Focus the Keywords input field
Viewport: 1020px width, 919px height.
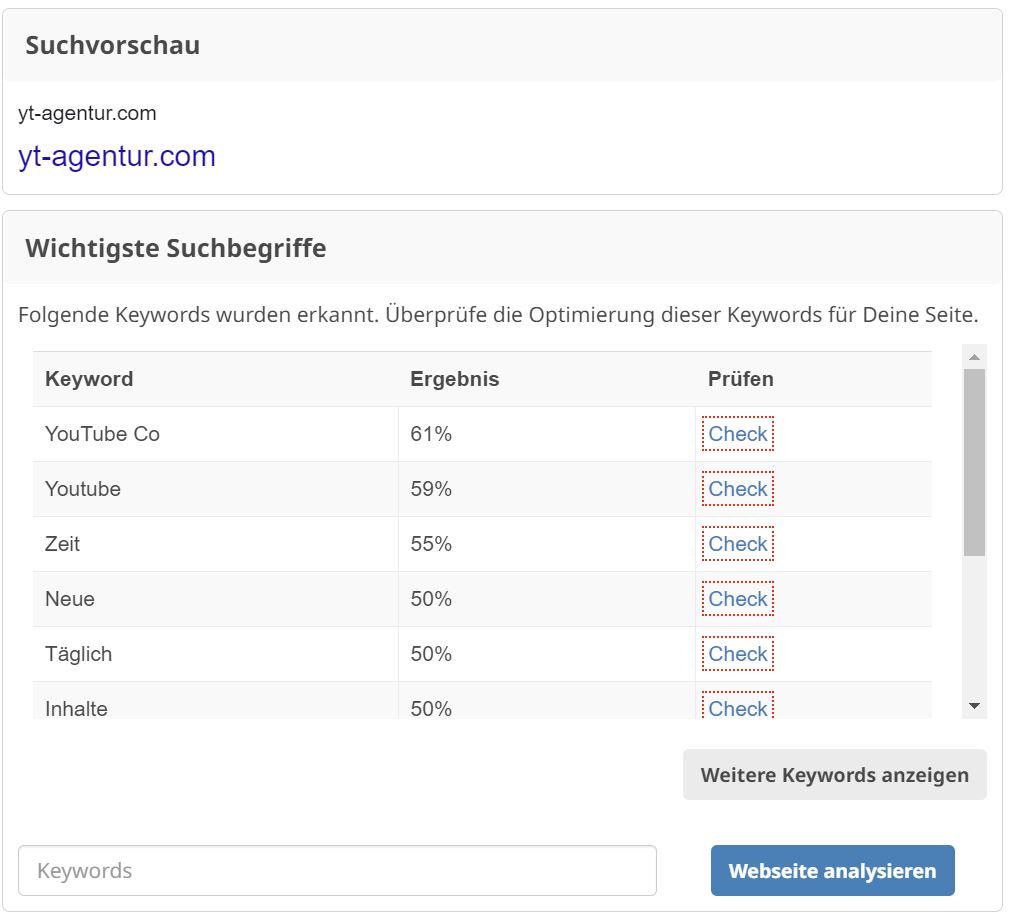pyautogui.click(x=337, y=870)
